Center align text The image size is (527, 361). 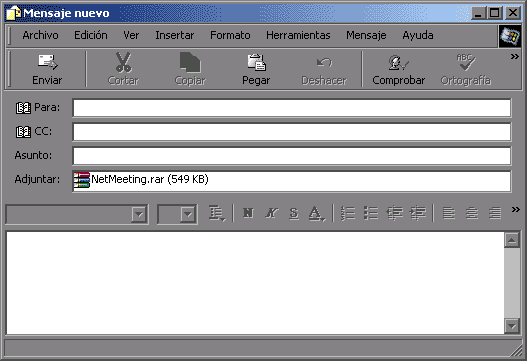(x=472, y=213)
